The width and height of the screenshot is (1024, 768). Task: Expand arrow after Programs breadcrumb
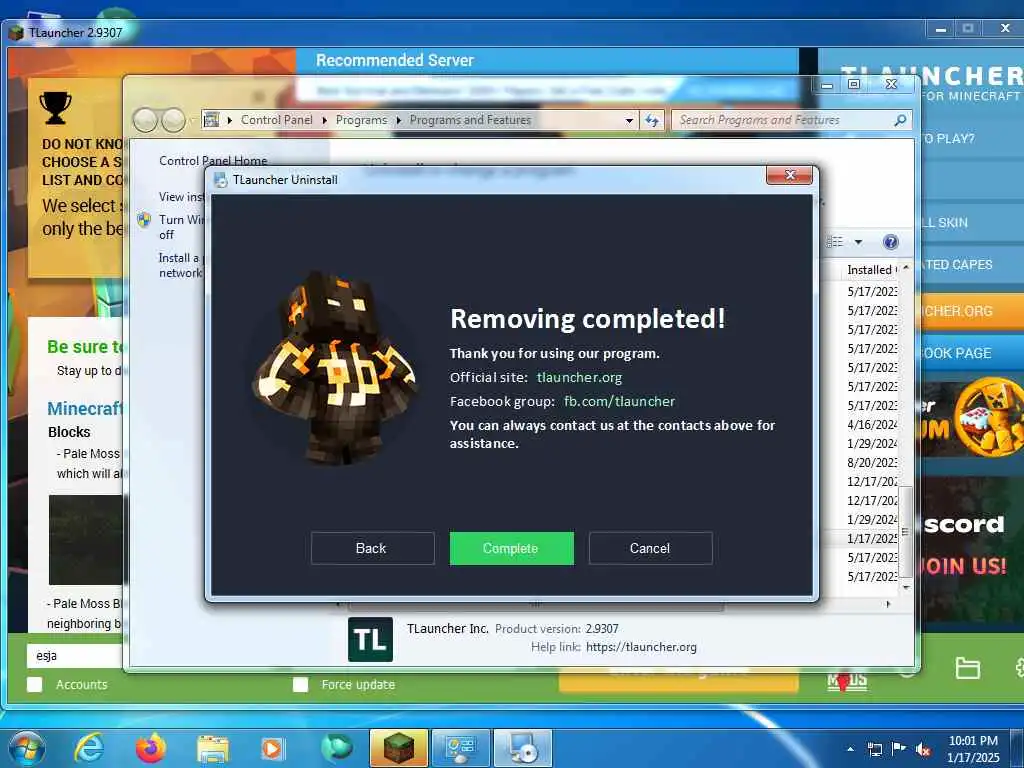[x=398, y=120]
